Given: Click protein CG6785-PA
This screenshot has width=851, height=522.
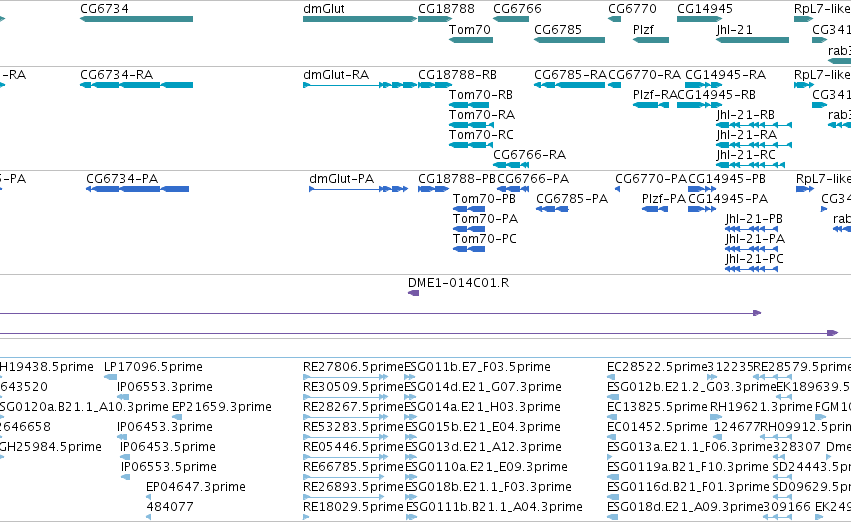Looking at the screenshot, I should (x=572, y=199).
